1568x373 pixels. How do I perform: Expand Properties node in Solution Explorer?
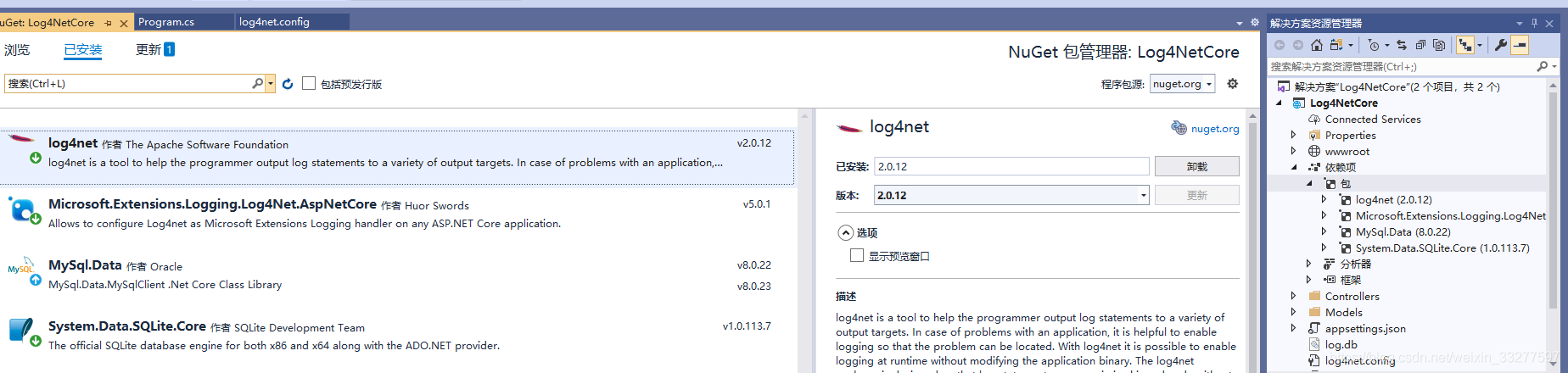coord(1293,135)
